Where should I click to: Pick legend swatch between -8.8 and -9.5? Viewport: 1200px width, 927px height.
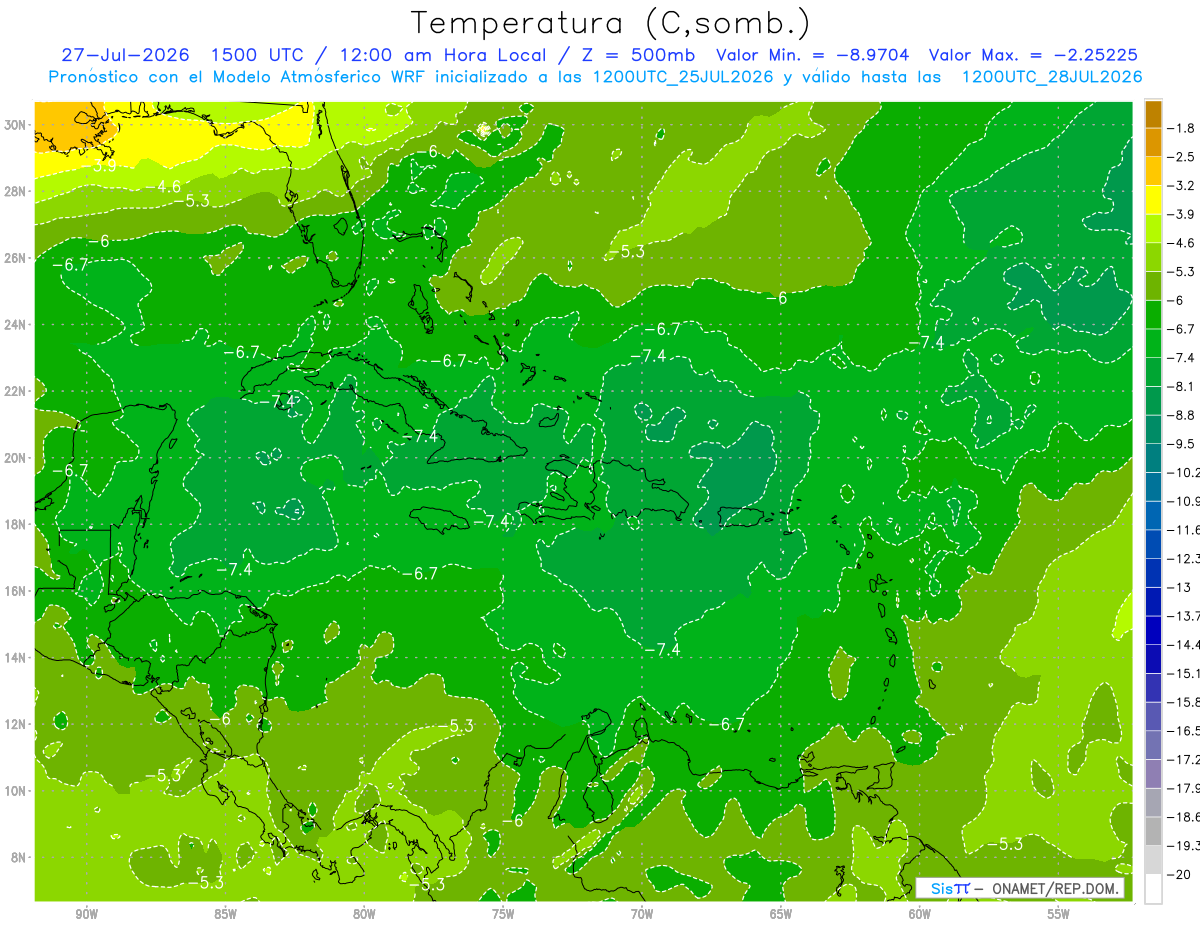1153,429
